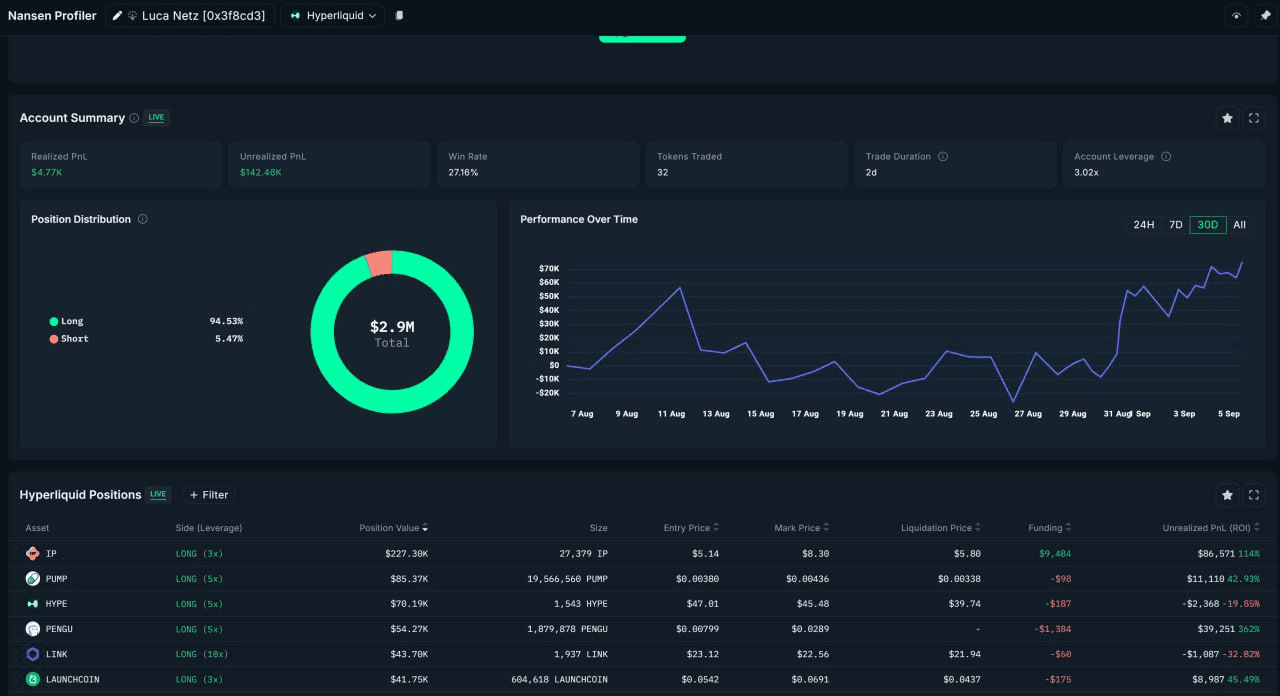The width and height of the screenshot is (1280, 696).
Task: Click the PUMP token icon
Action: (32, 579)
